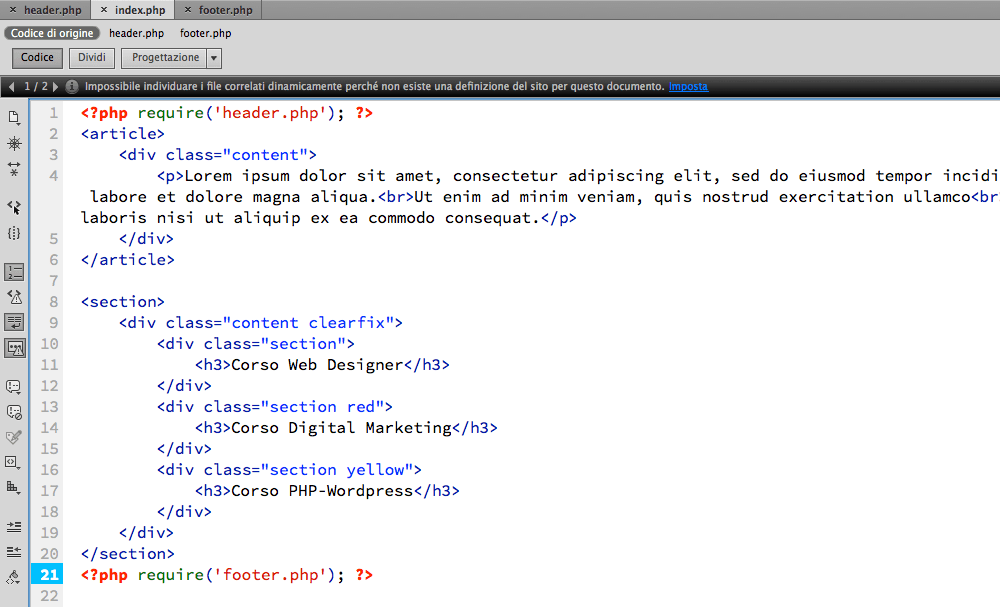Click the Select Parent Tag icon
The width and height of the screenshot is (1000, 607).
(x=14, y=207)
